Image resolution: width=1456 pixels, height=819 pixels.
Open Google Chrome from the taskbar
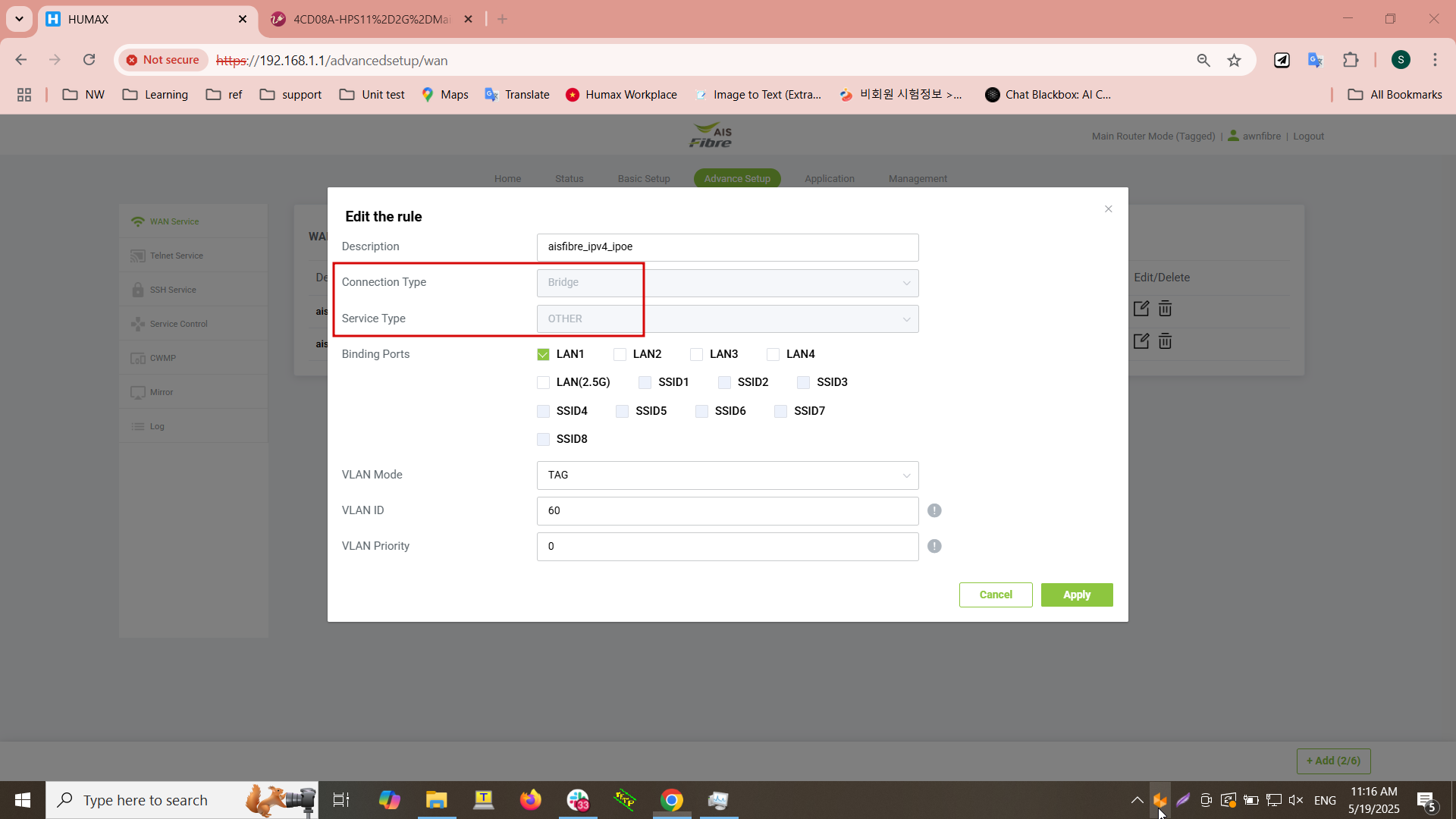click(671, 800)
